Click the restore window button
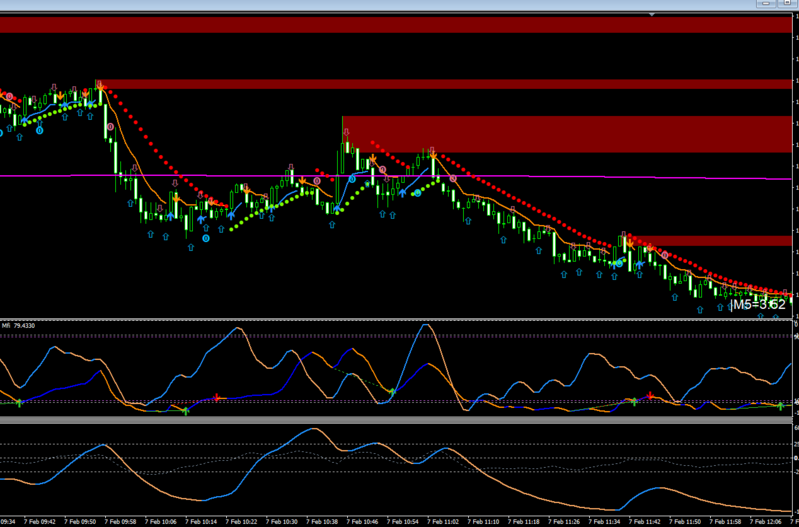Viewport: 799px width, 527px height. [787, 4]
